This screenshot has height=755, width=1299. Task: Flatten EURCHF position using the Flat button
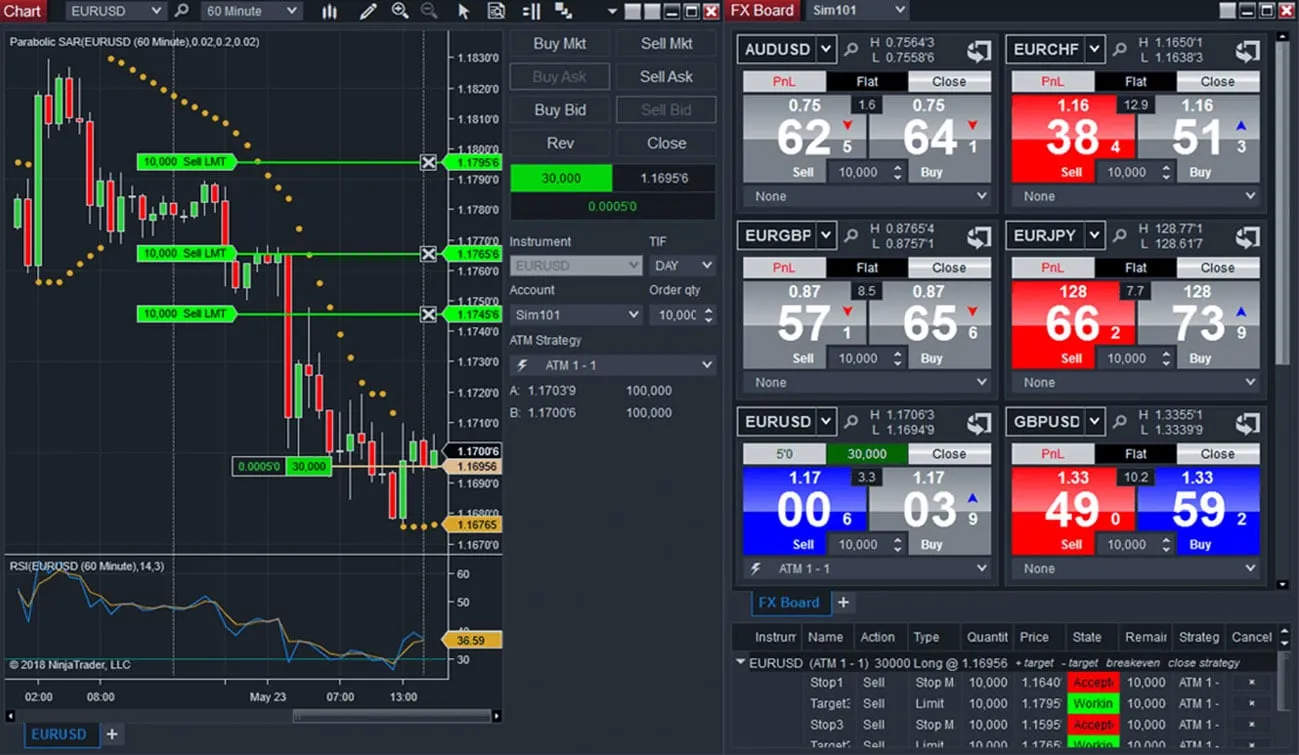coord(1134,81)
